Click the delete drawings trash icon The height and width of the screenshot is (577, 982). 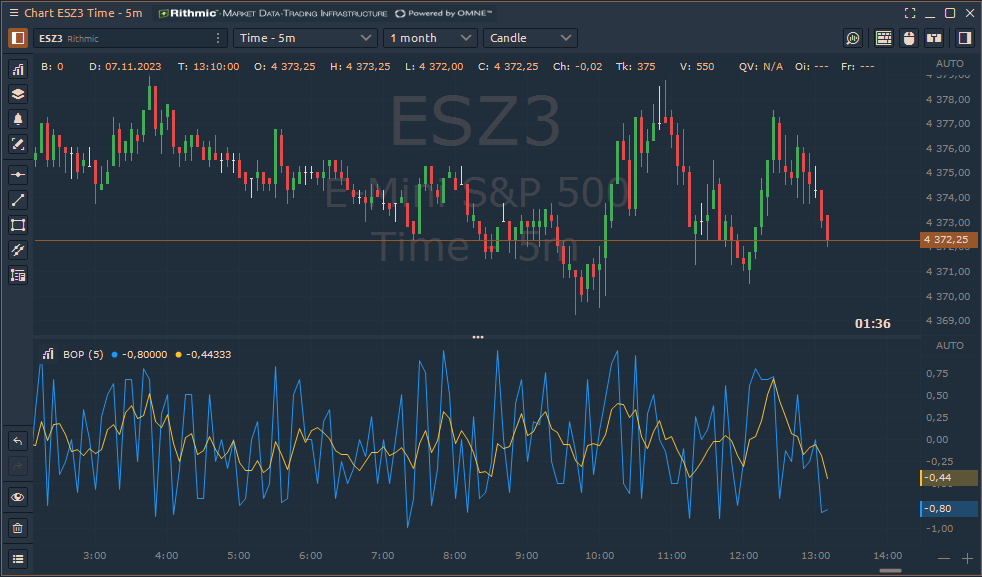tap(18, 527)
